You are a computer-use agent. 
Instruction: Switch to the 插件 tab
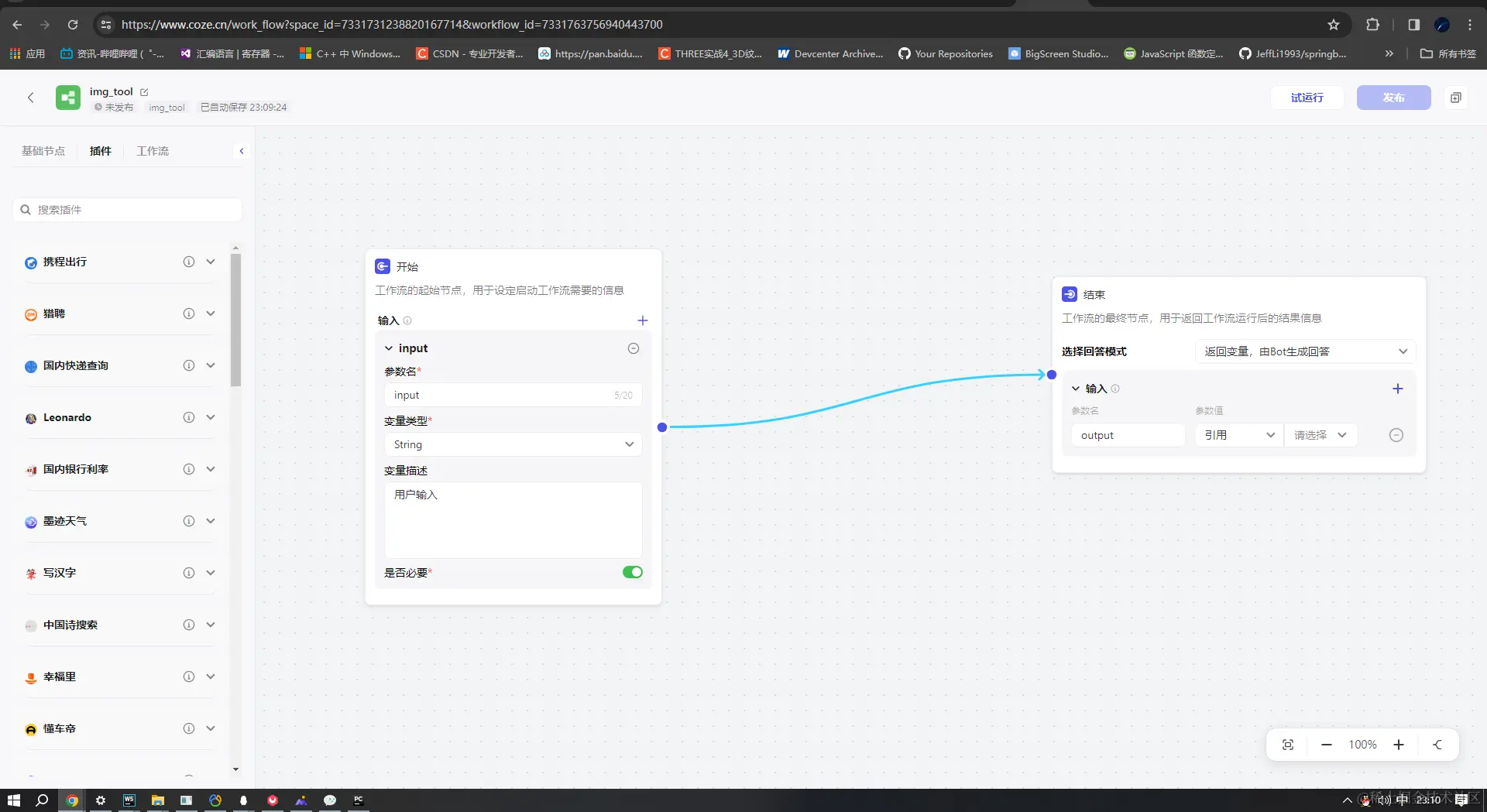click(101, 151)
